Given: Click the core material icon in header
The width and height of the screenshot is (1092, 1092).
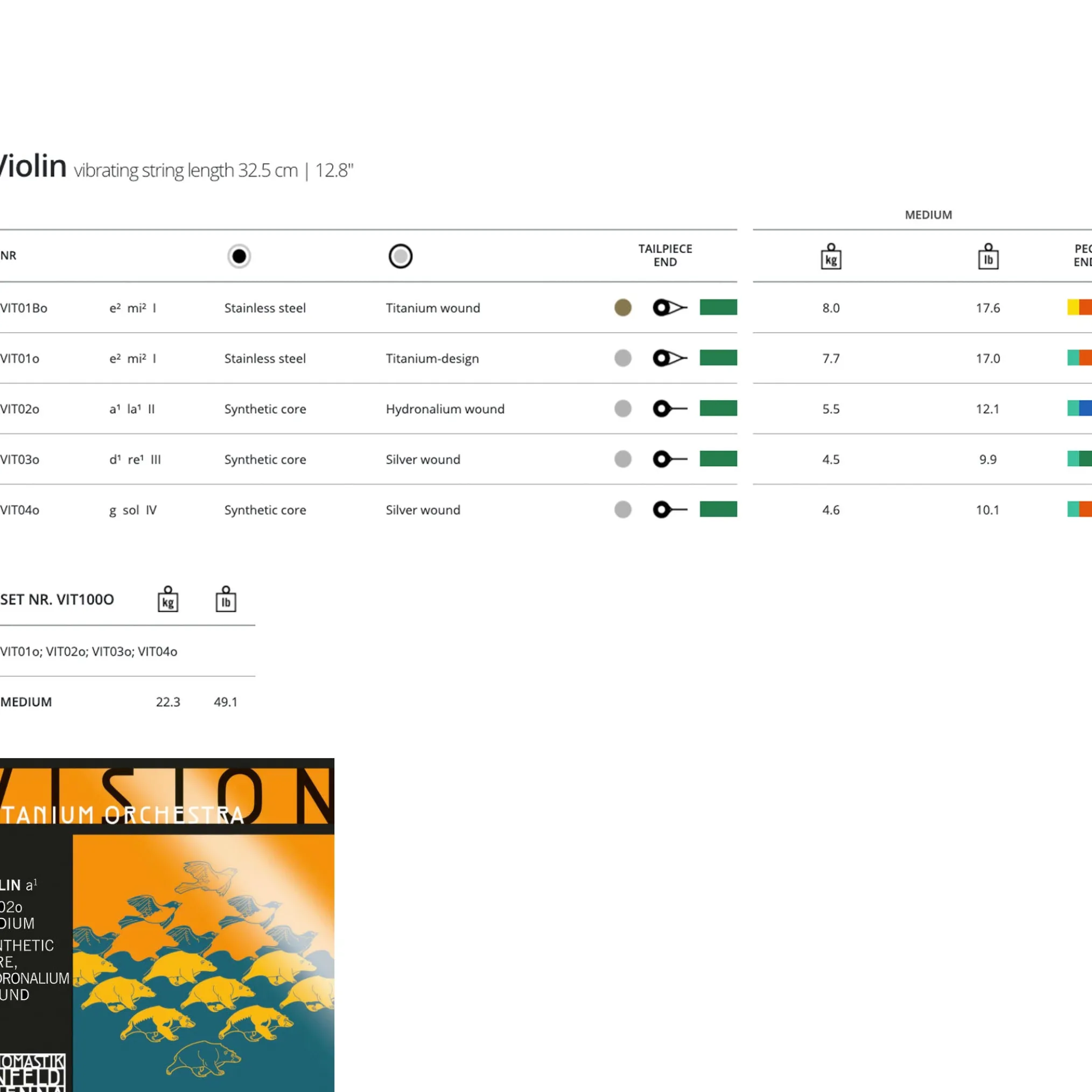Looking at the screenshot, I should click(239, 256).
